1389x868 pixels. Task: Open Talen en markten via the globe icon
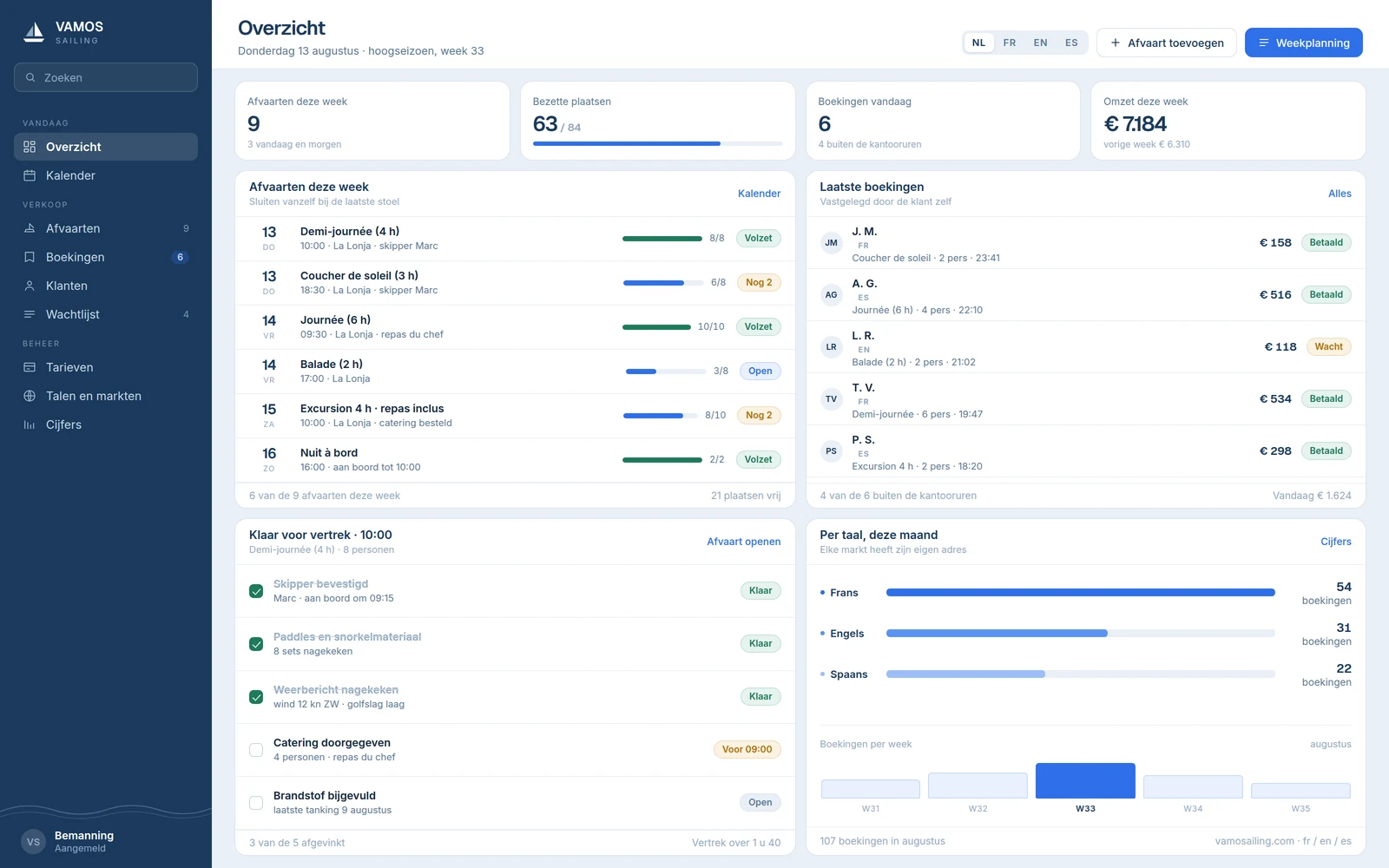pos(30,396)
